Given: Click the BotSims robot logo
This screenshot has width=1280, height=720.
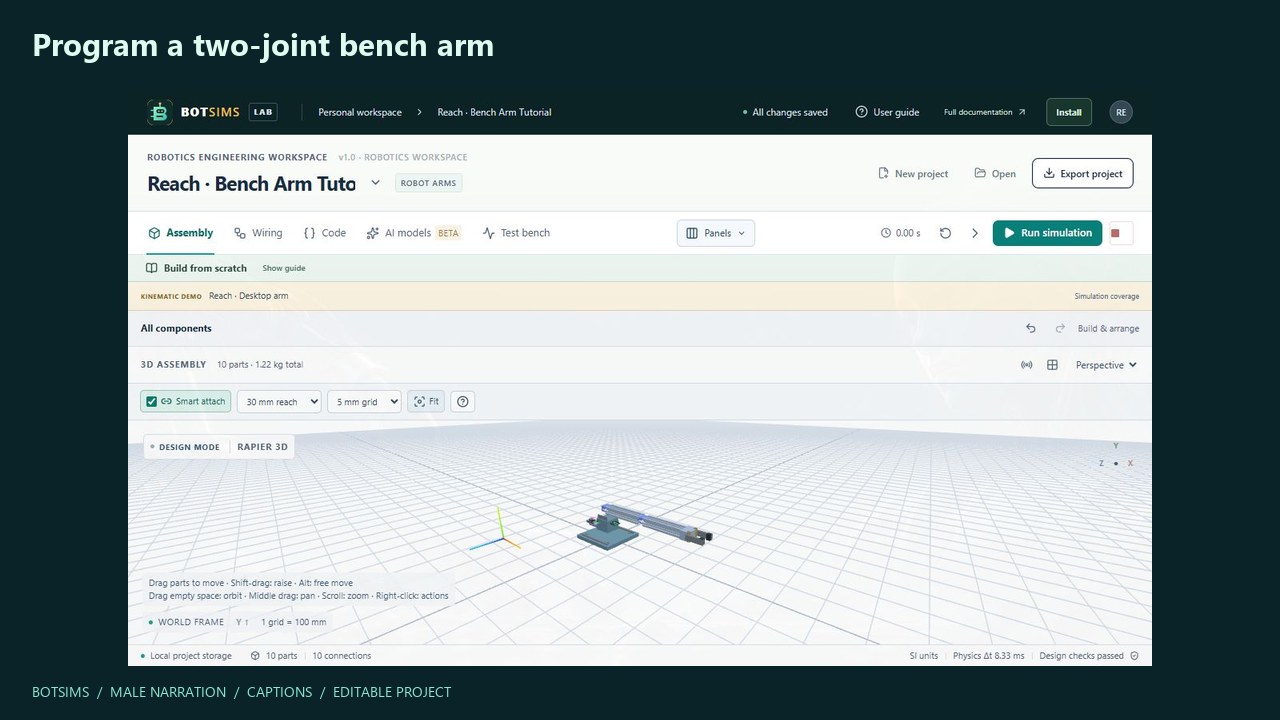Looking at the screenshot, I should pos(160,112).
